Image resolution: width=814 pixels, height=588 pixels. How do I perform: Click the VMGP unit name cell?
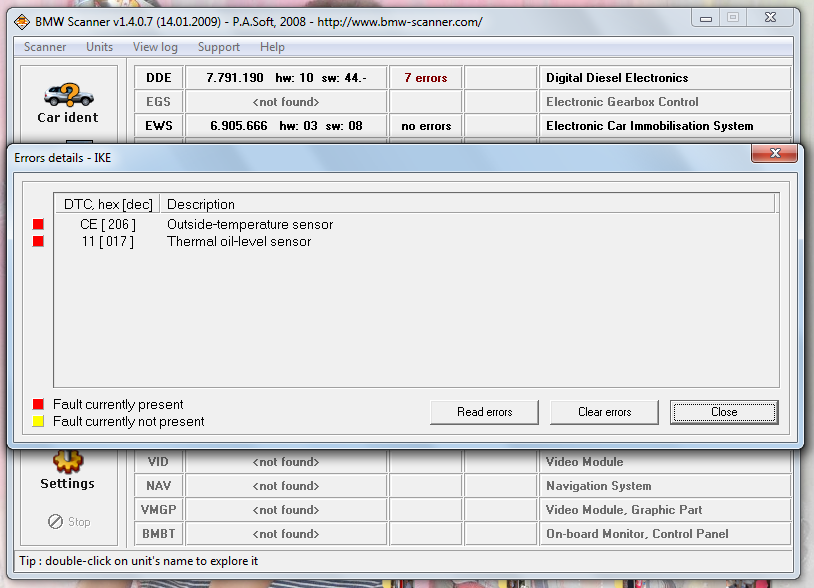(159, 510)
